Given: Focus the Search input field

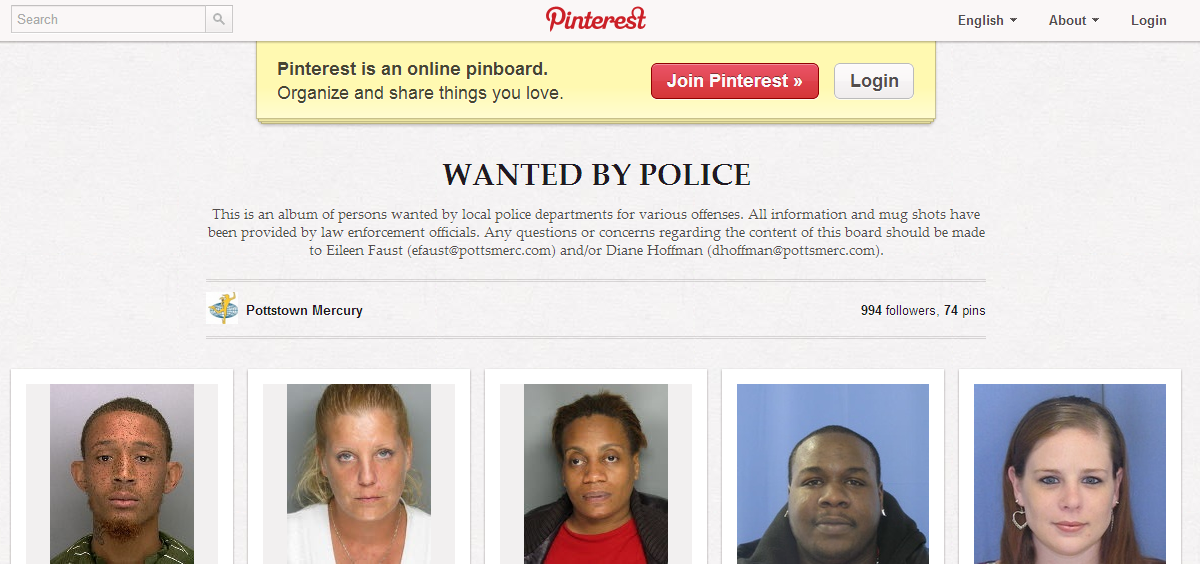Looking at the screenshot, I should coord(108,19).
